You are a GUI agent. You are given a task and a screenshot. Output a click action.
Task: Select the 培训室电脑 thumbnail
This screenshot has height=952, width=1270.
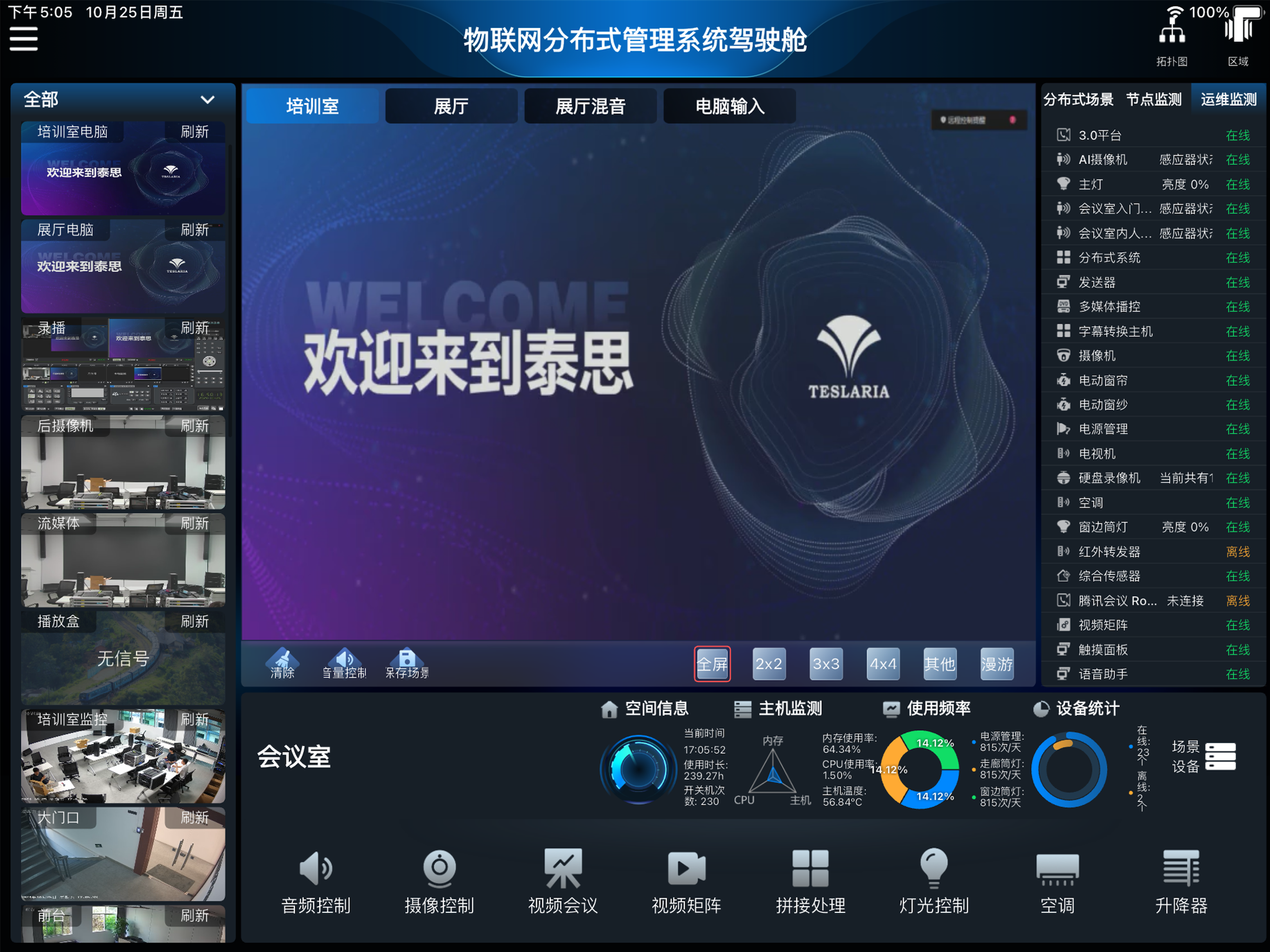(123, 168)
